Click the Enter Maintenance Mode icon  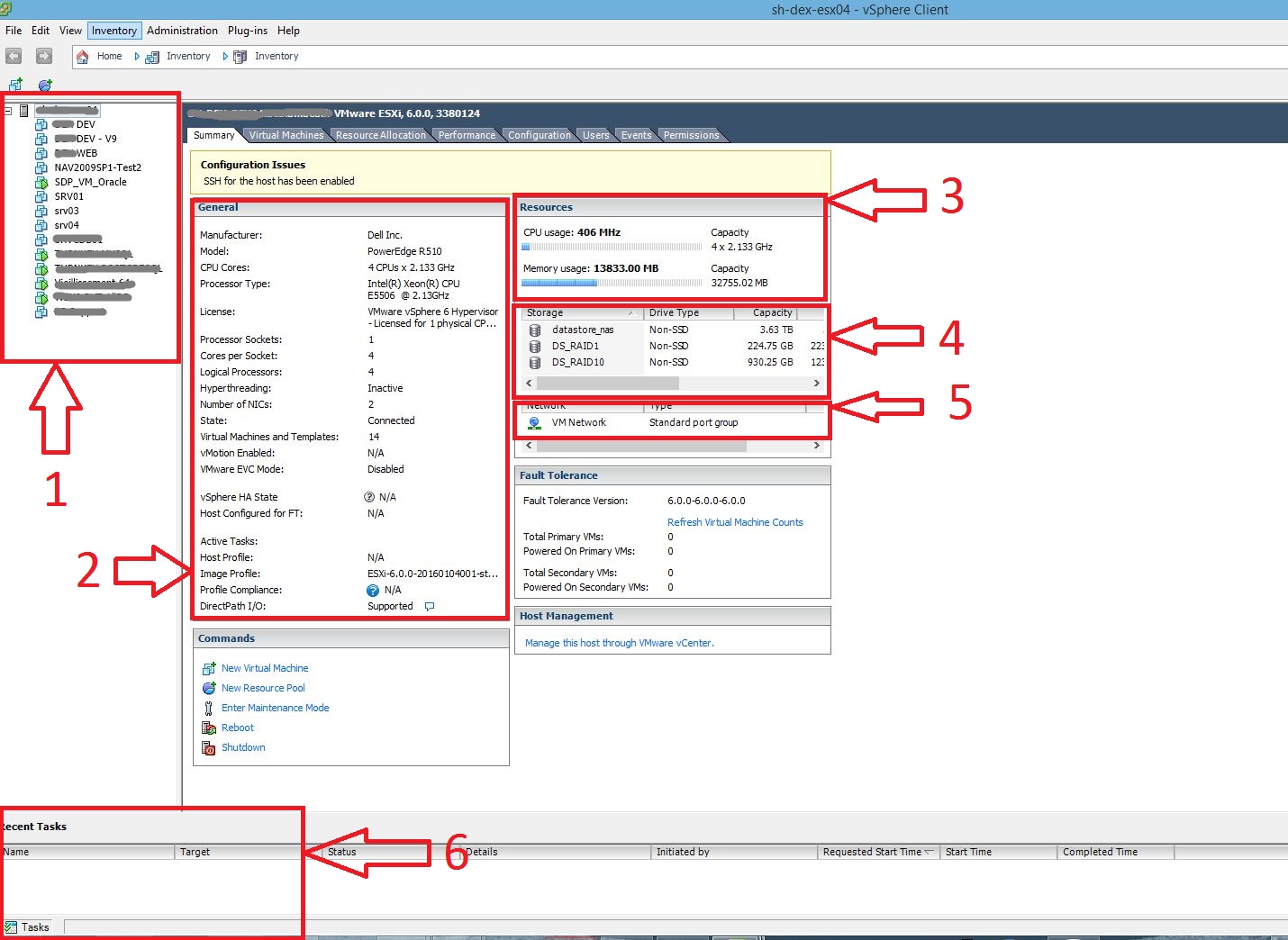tap(209, 709)
